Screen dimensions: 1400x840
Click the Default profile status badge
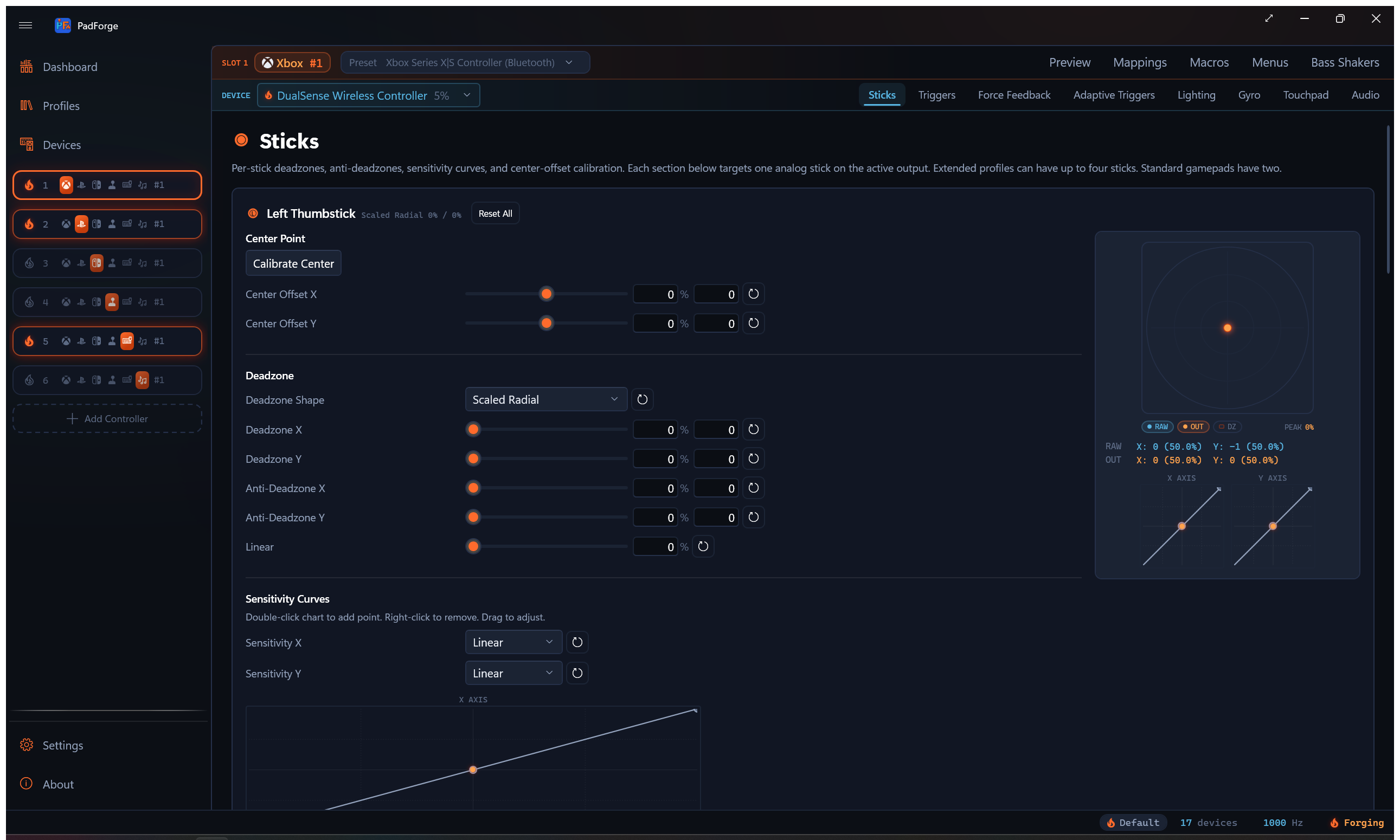pos(1133,823)
